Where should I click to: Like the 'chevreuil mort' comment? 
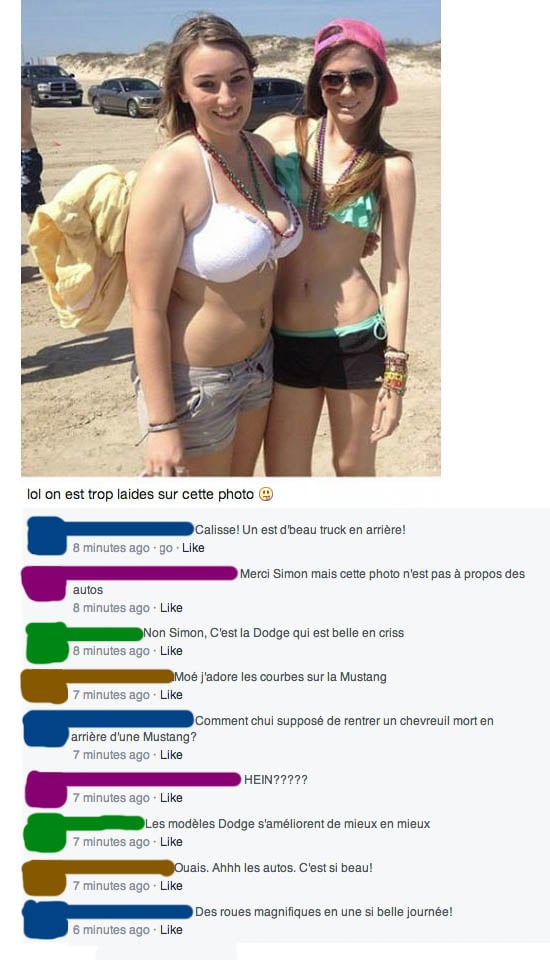point(171,755)
